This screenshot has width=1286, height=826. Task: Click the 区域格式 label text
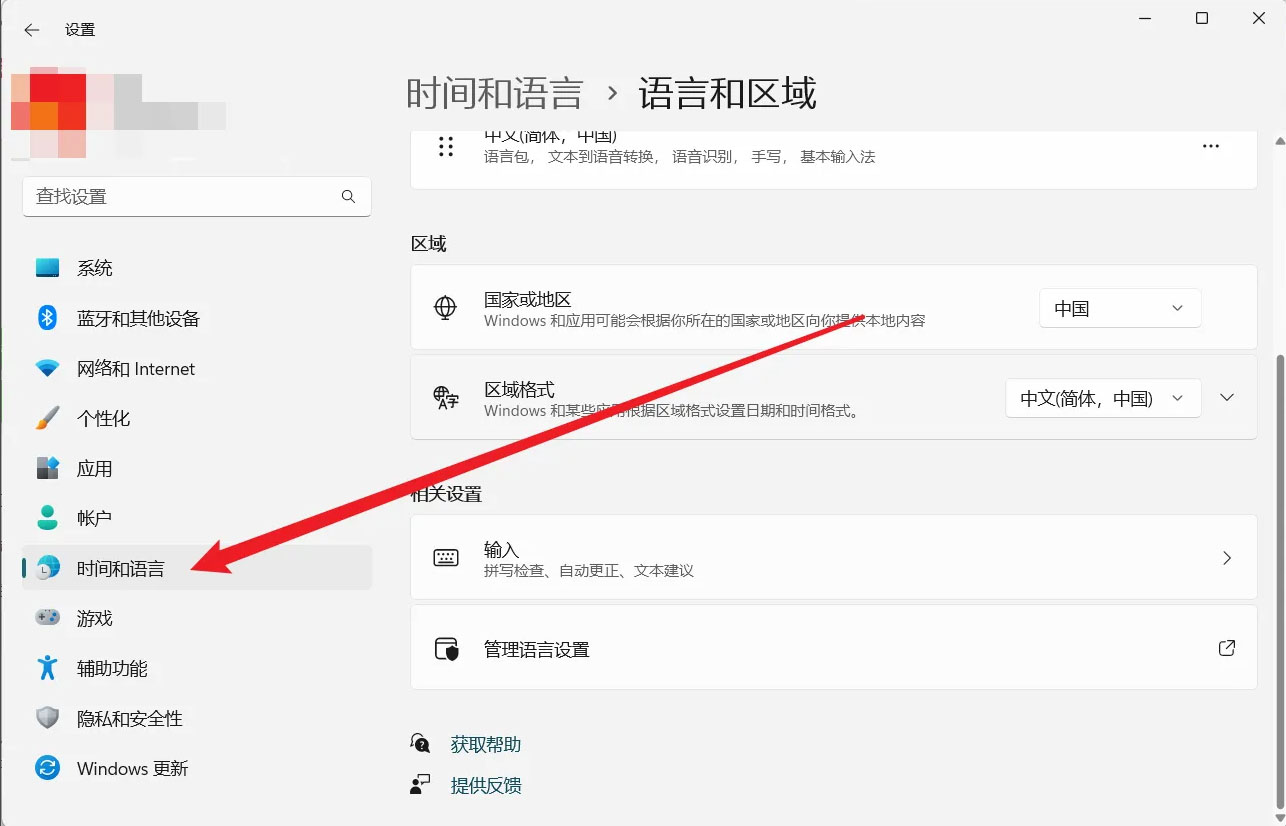coord(519,390)
